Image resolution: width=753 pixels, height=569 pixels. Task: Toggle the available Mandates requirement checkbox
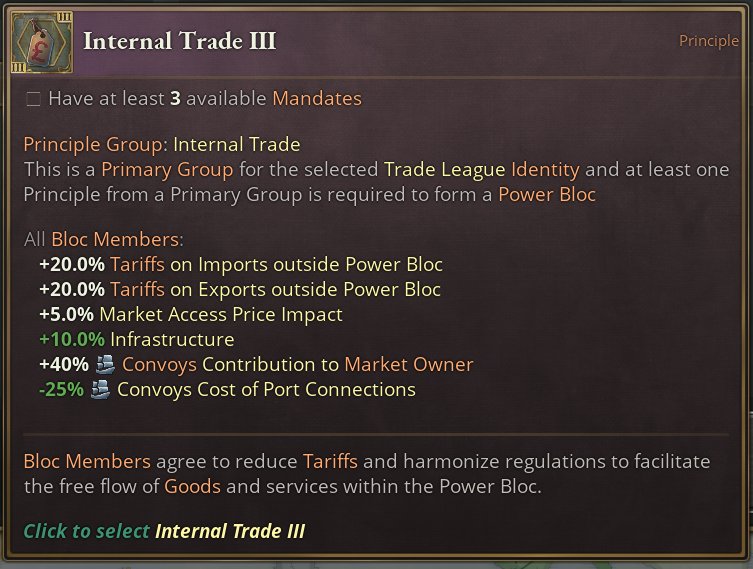33,99
